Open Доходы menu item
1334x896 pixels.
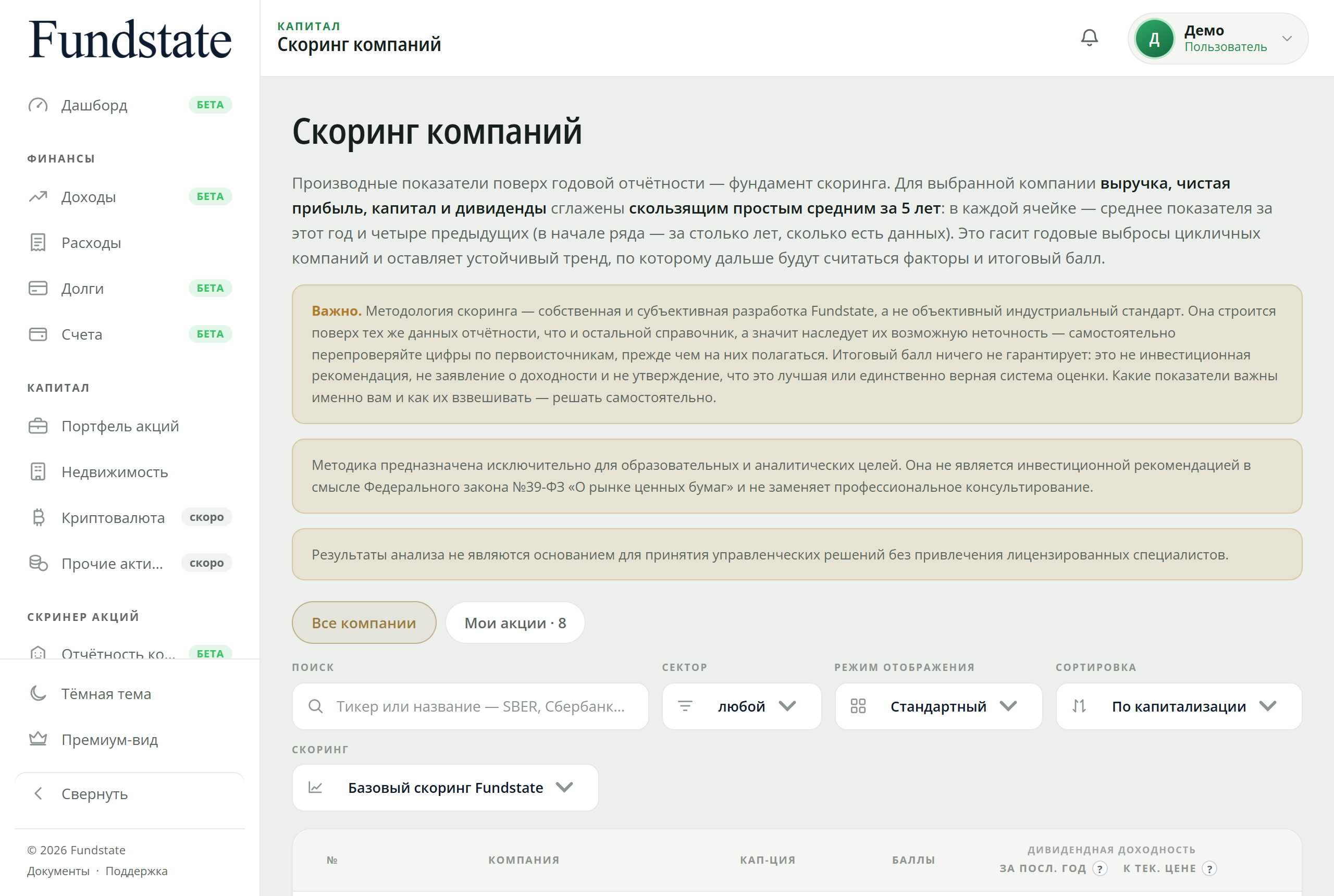click(x=130, y=196)
